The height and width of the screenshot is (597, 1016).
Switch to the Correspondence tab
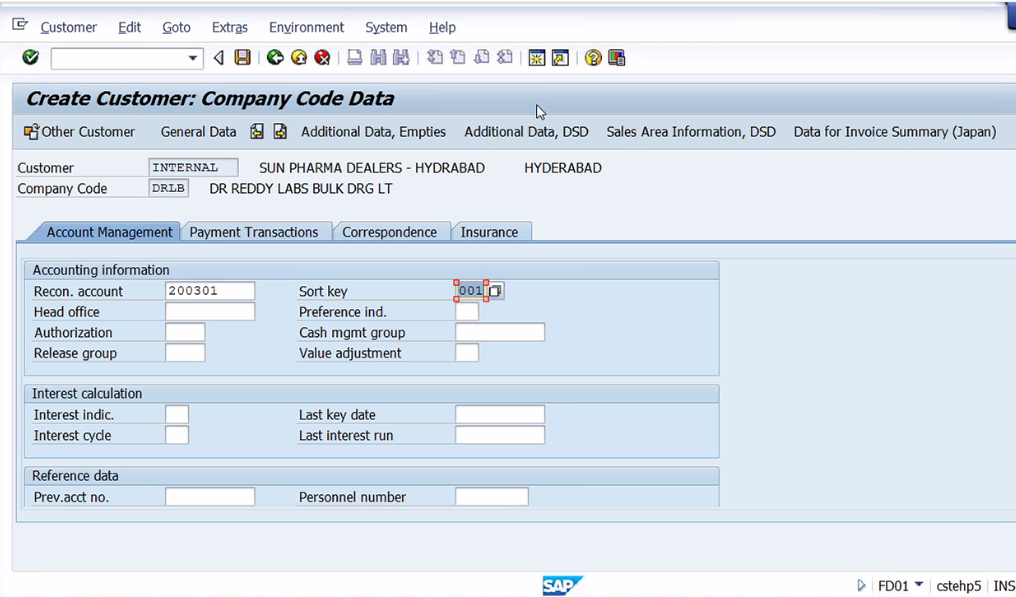(389, 232)
